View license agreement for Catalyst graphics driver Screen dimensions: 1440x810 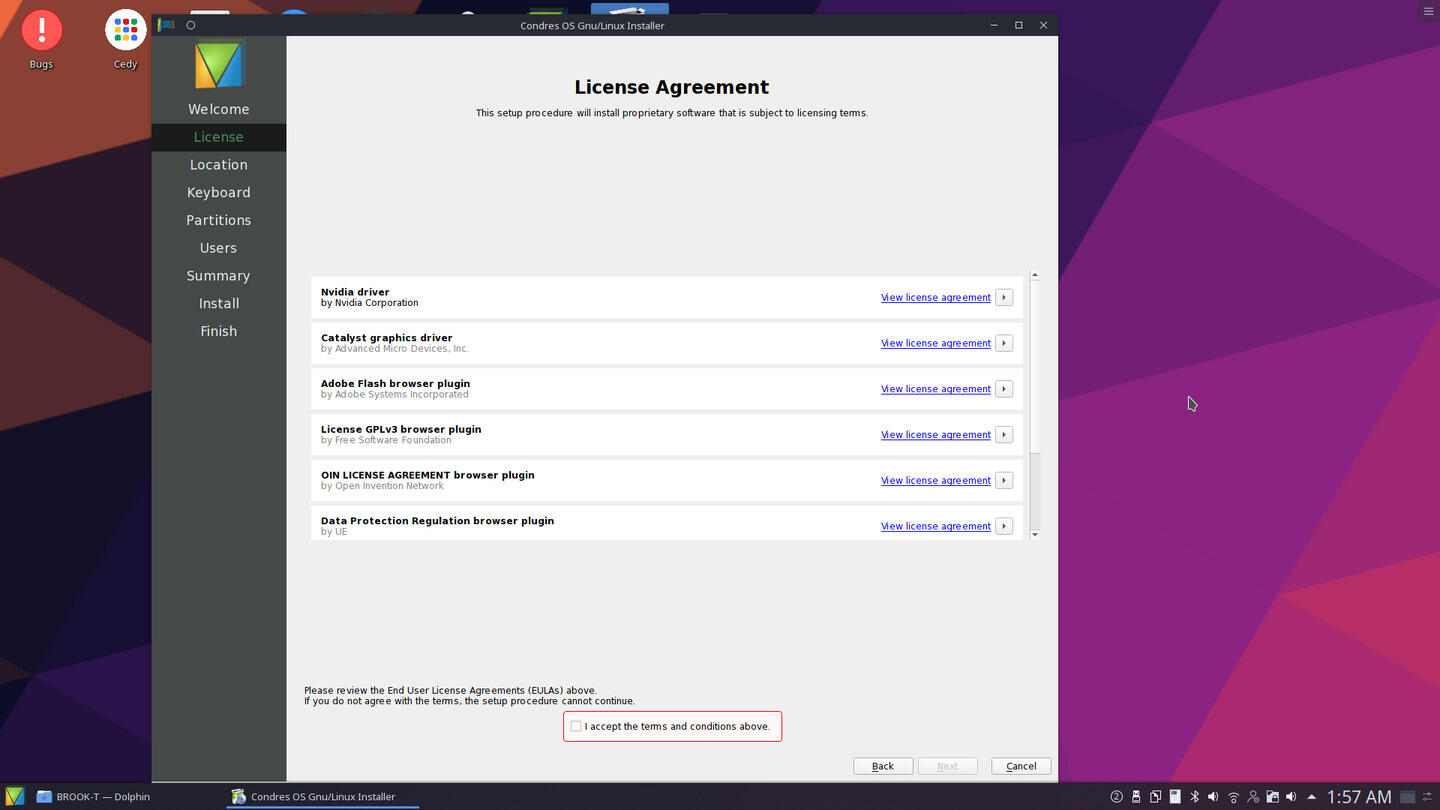(936, 343)
